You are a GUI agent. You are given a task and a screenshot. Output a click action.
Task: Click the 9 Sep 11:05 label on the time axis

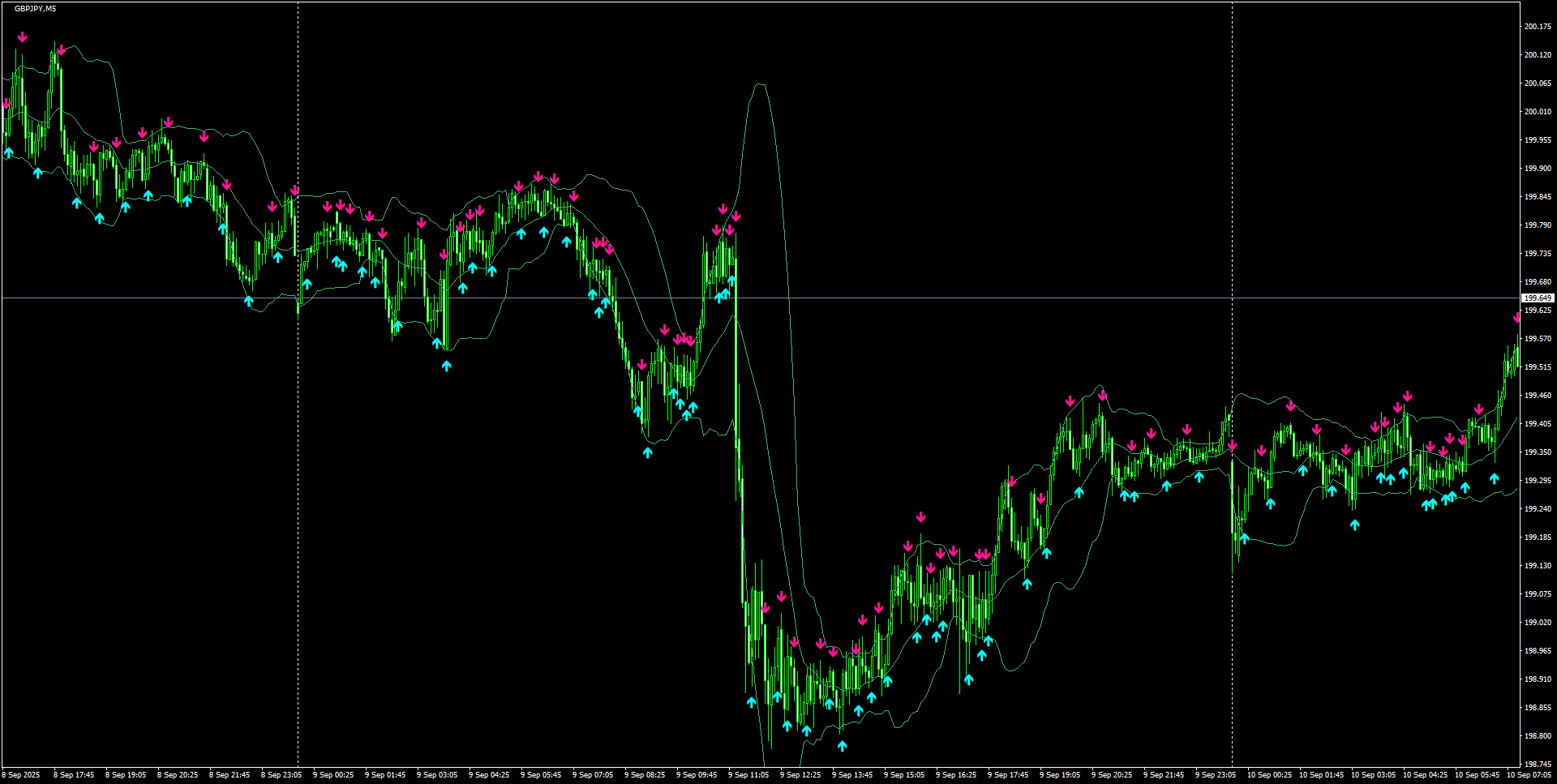[750, 774]
